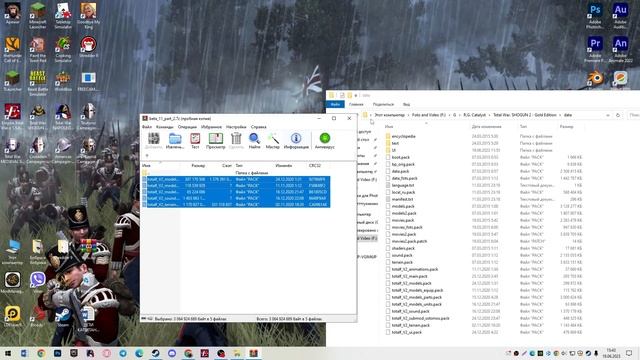Click the Add (Добавить) archive icon in WinRAR
Viewport: 640px width, 360px height.
click(x=153, y=141)
